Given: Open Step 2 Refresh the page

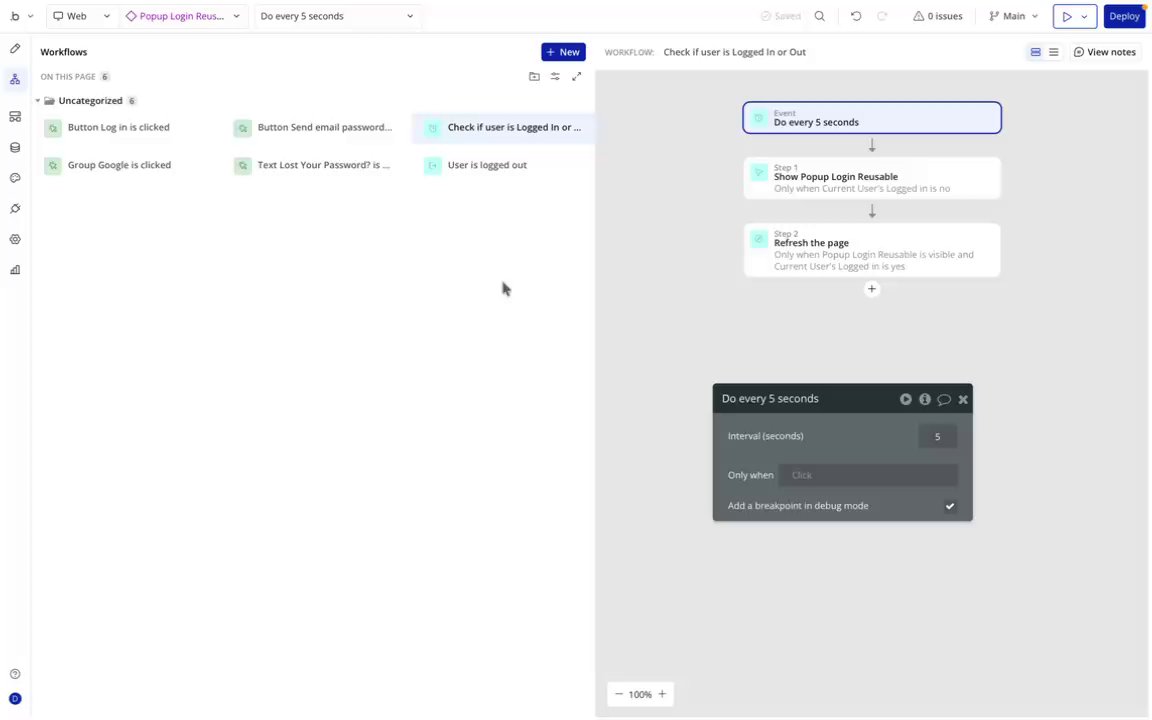Looking at the screenshot, I should 871,250.
